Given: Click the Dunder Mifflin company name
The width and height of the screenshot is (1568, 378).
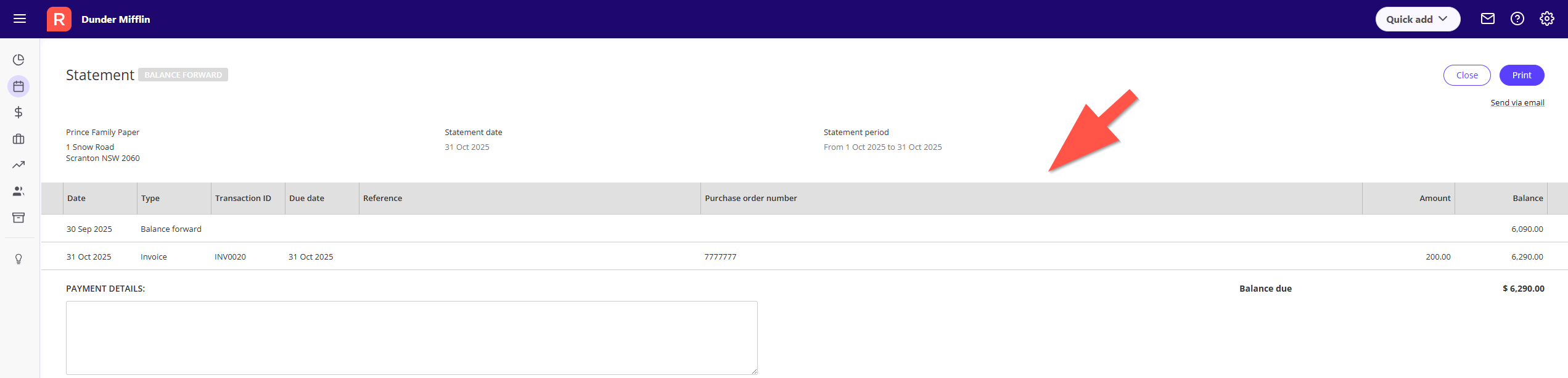Looking at the screenshot, I should 116,19.
